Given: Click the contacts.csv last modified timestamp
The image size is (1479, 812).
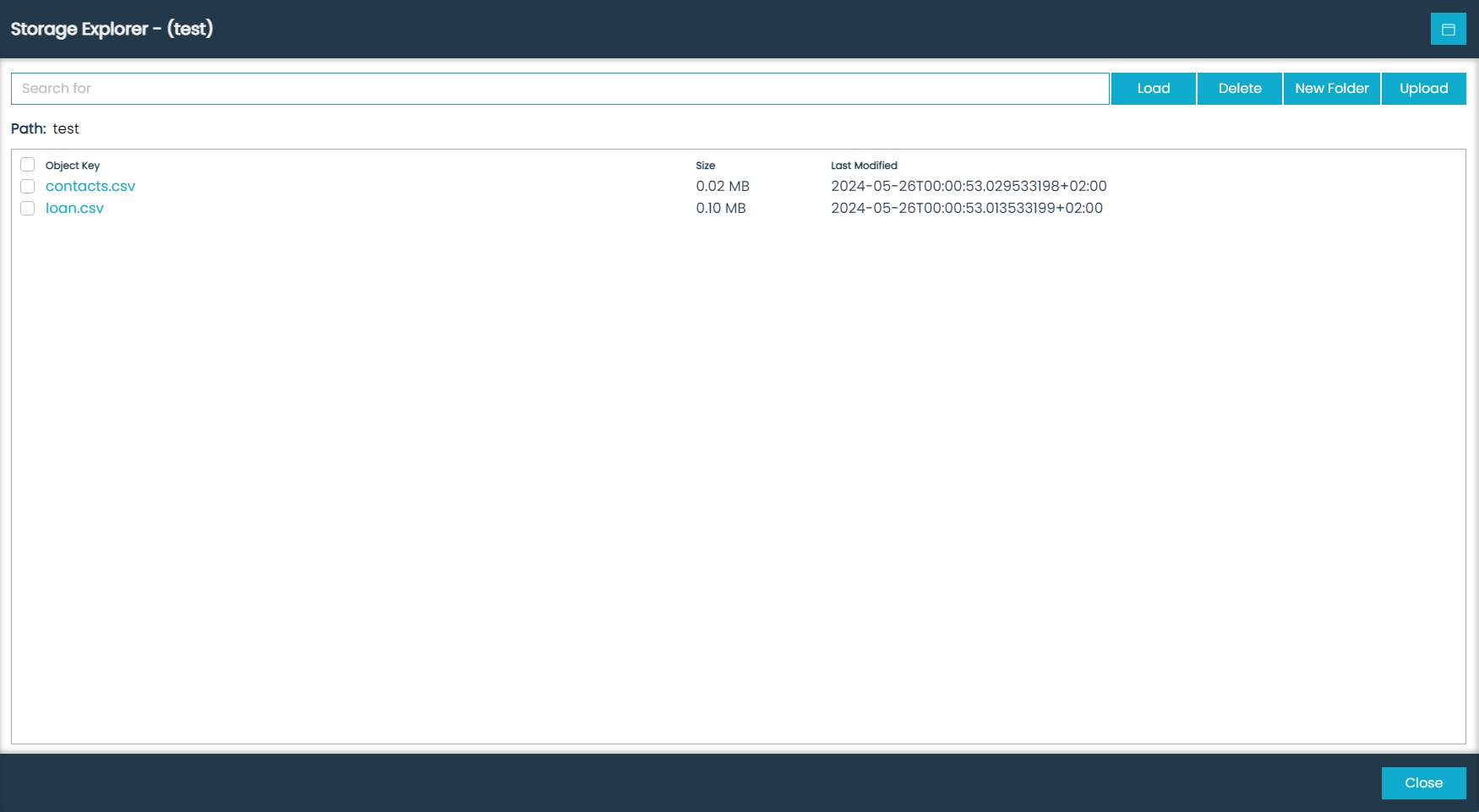Looking at the screenshot, I should [969, 186].
